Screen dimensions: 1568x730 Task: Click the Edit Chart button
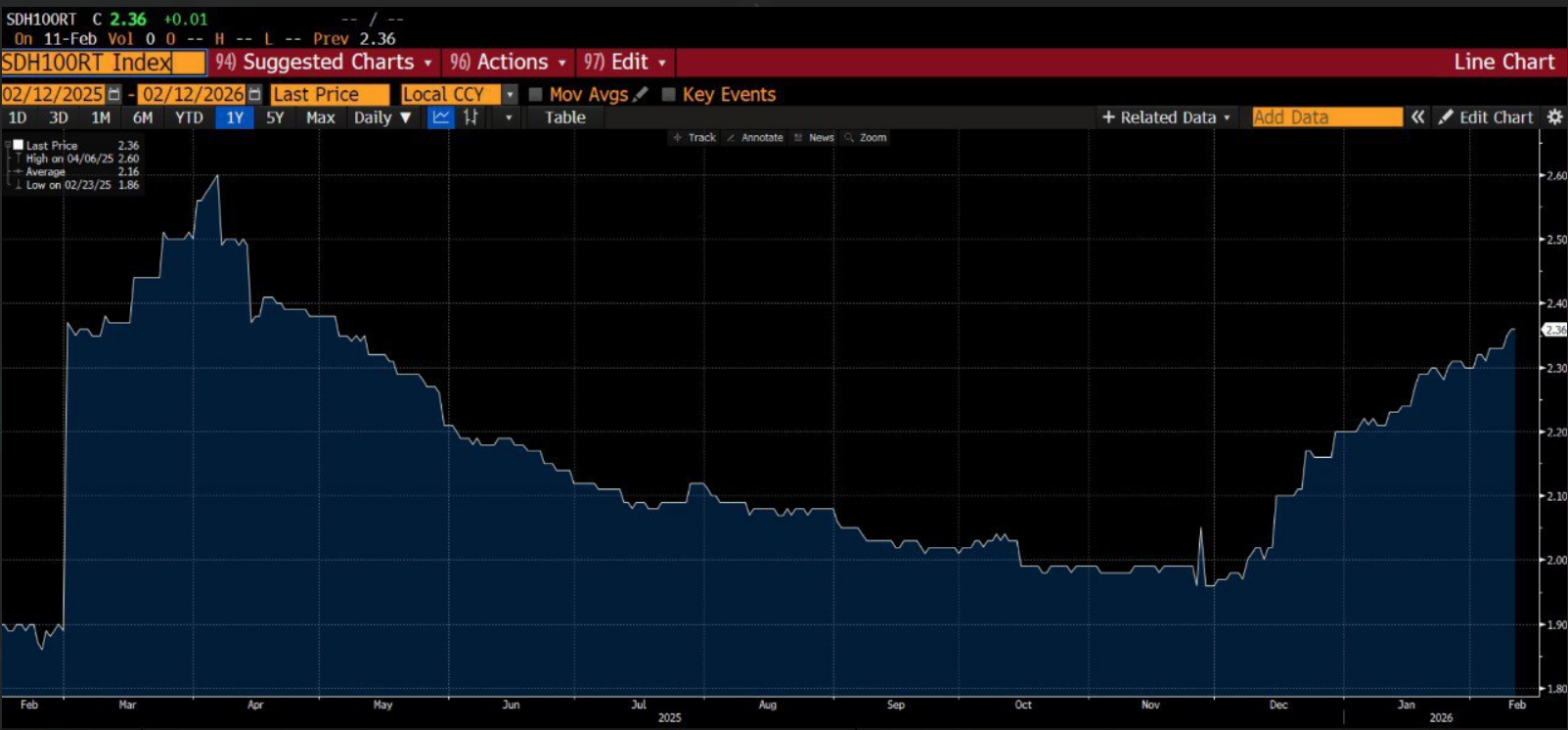[x=1485, y=117]
